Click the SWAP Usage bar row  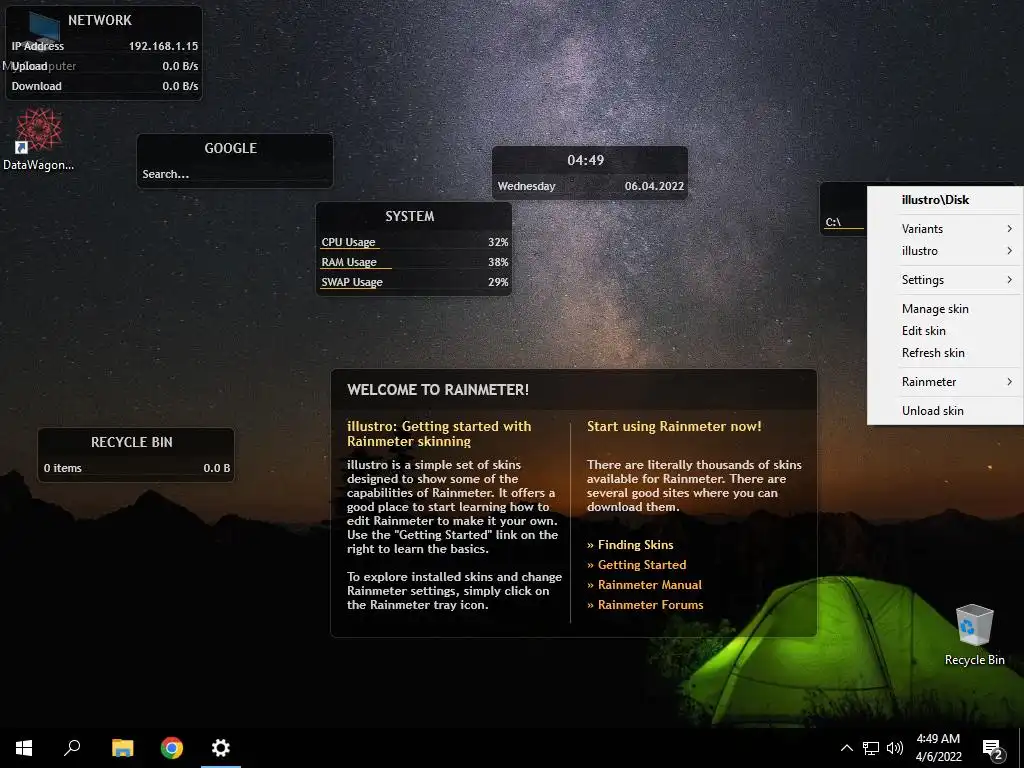[414, 282]
